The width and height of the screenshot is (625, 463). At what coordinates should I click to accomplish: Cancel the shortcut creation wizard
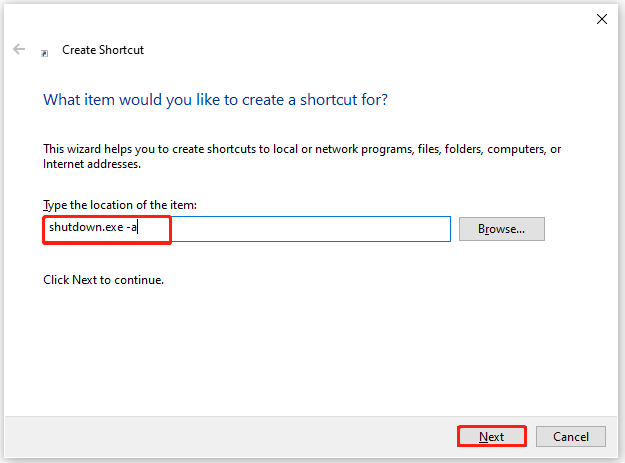[571, 437]
